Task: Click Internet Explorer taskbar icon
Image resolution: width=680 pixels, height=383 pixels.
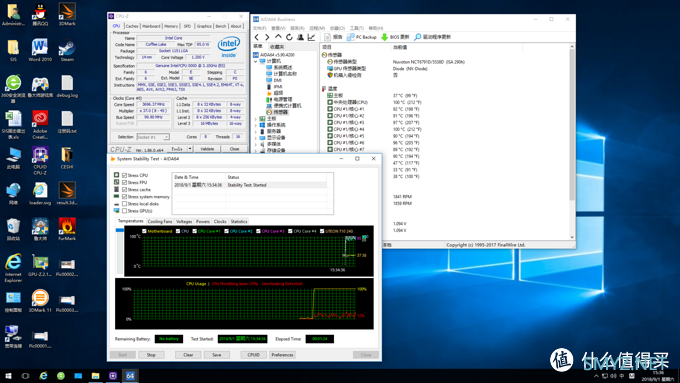Action: click(x=43, y=376)
